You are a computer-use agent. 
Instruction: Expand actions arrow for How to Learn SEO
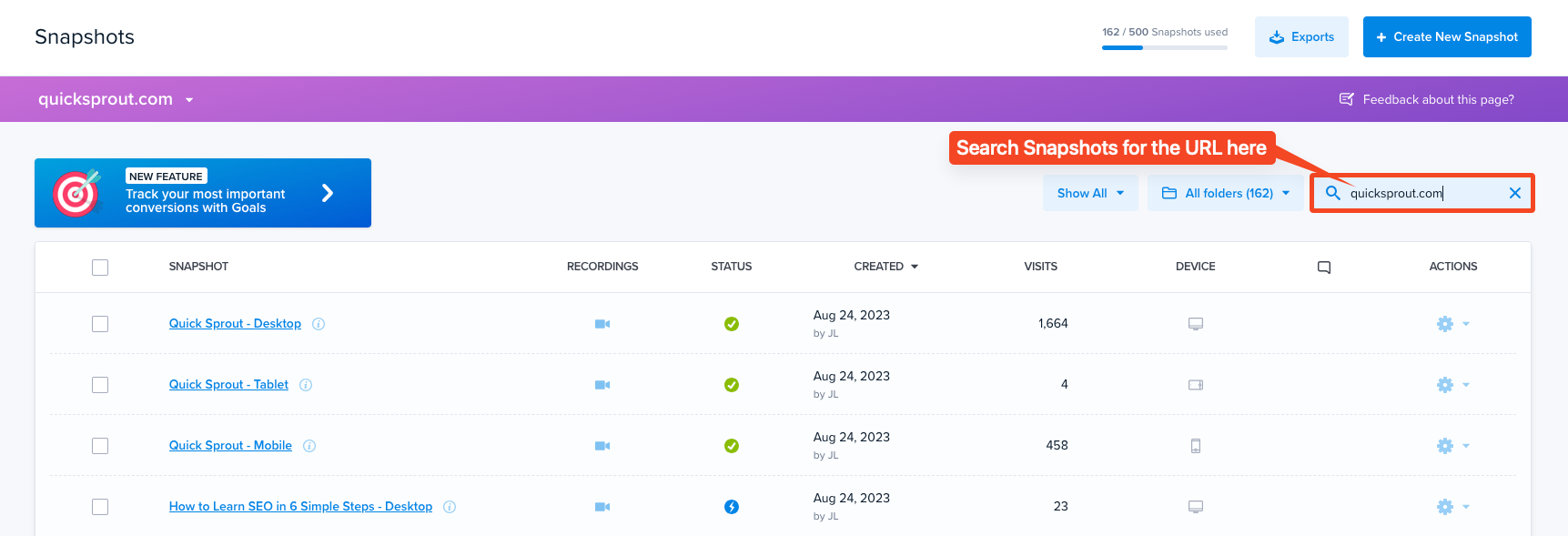[1466, 507]
